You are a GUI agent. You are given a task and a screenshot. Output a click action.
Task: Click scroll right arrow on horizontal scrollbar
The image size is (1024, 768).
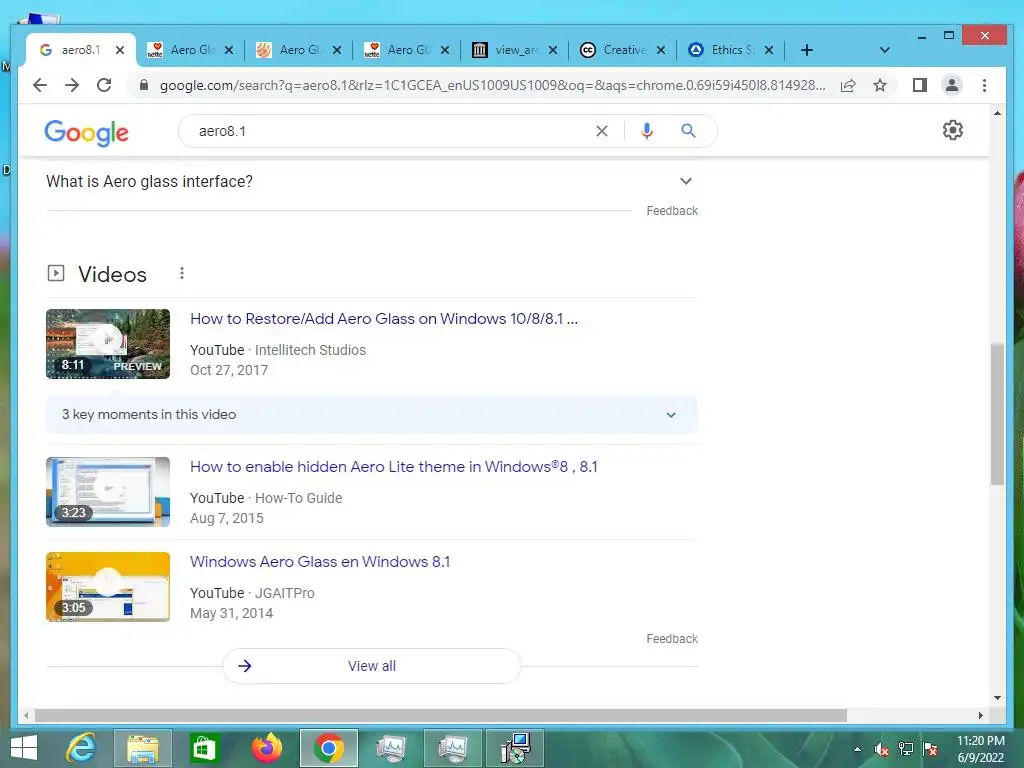980,716
